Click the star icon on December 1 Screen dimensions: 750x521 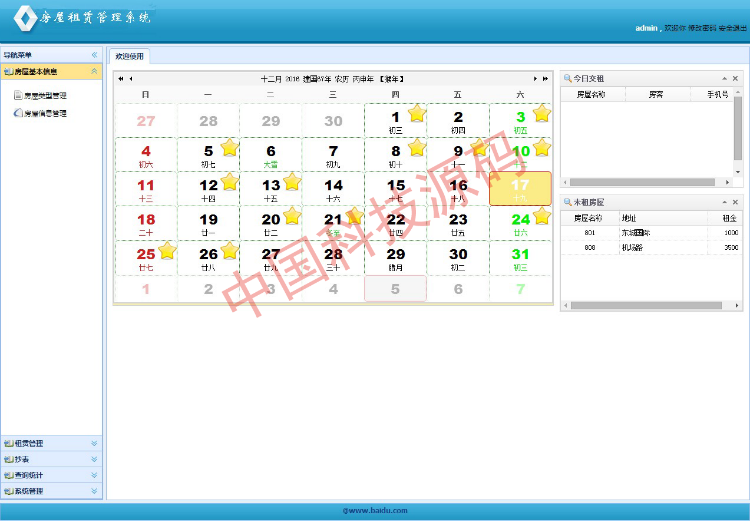click(x=417, y=114)
